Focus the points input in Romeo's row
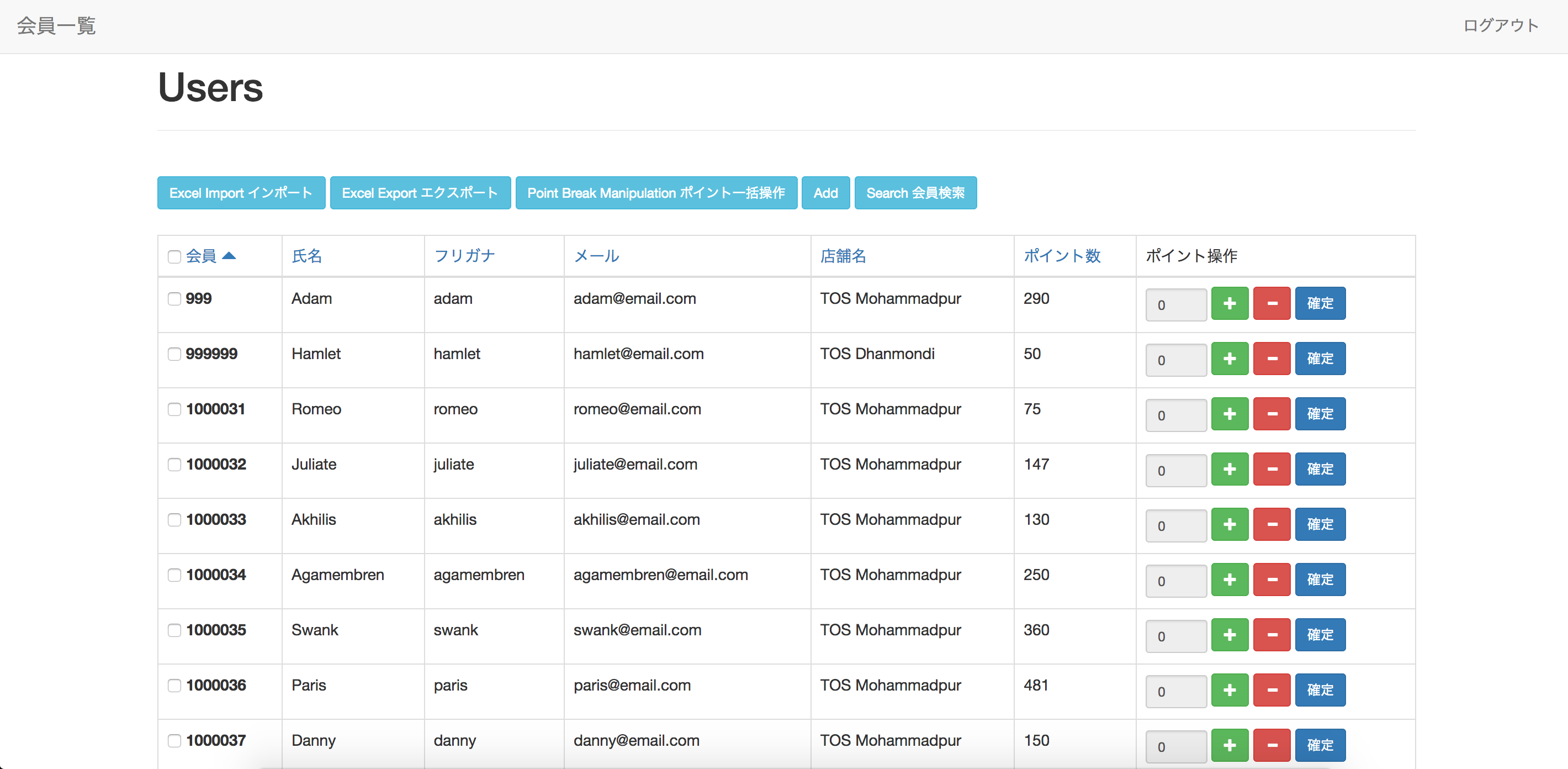Image resolution: width=1568 pixels, height=769 pixels. click(x=1176, y=415)
